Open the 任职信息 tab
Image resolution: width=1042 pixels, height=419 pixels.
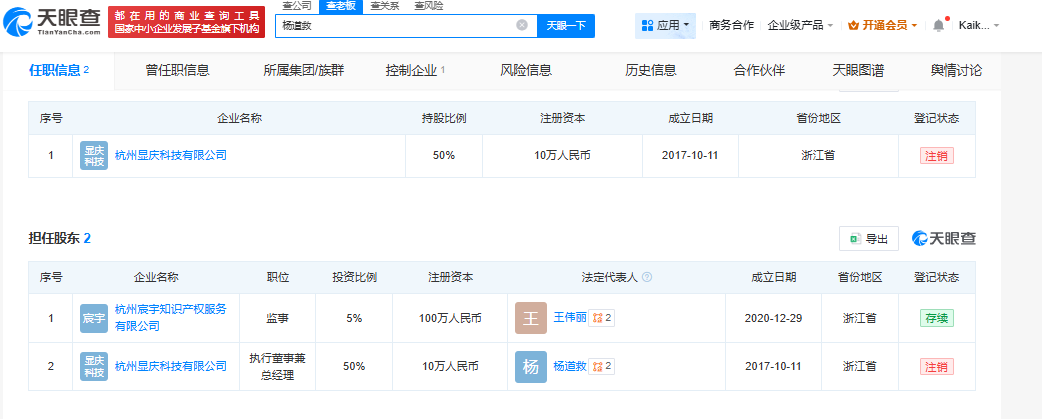tap(58, 70)
